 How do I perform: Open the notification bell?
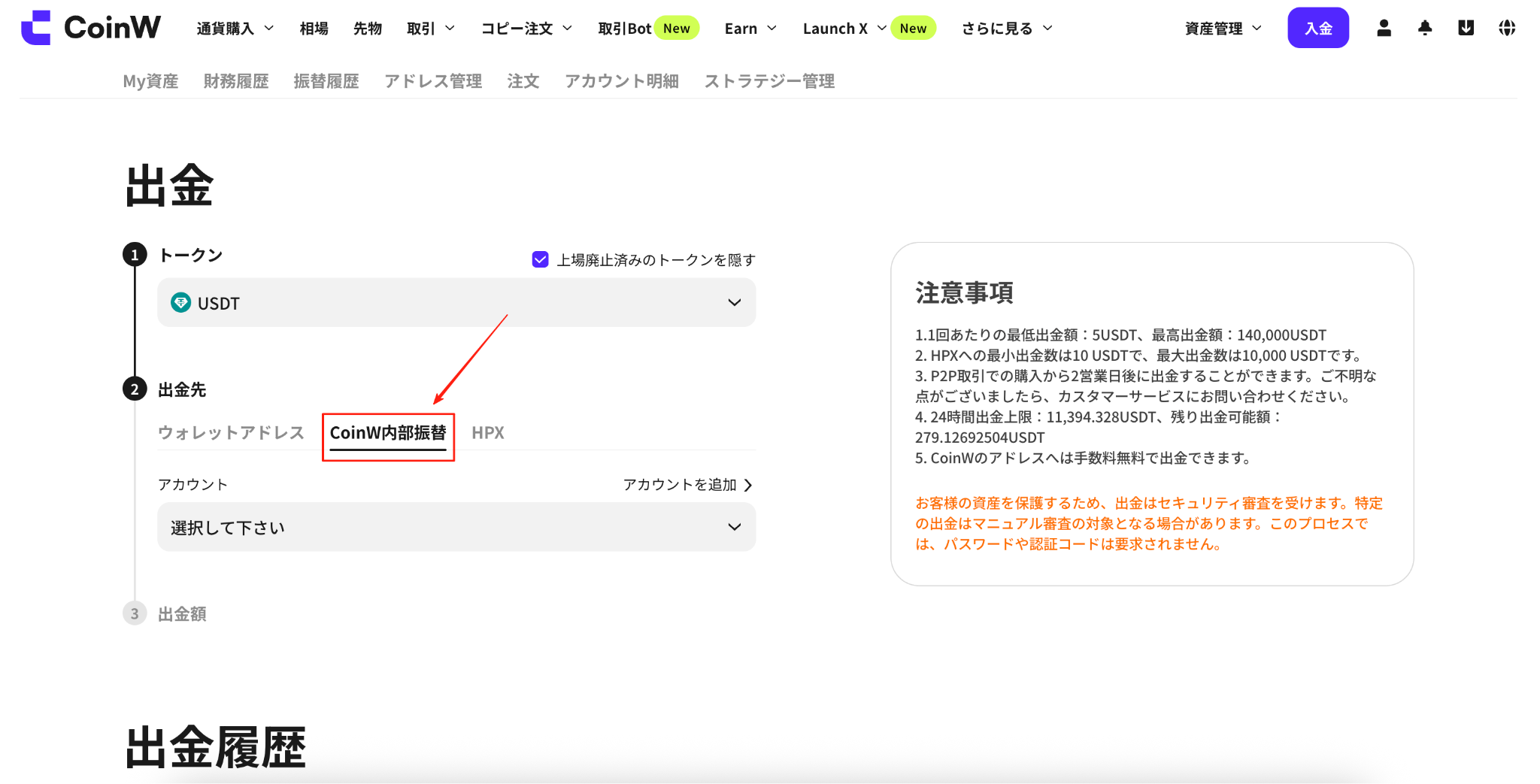(x=1425, y=28)
